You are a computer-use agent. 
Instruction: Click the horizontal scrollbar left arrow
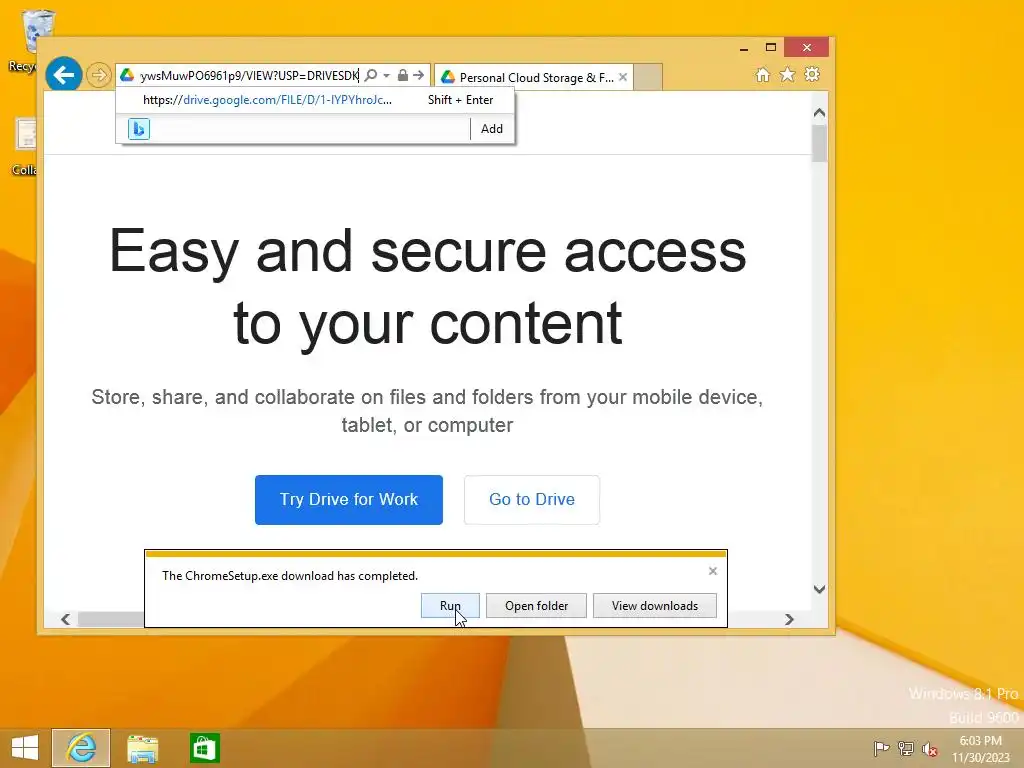[x=65, y=619]
